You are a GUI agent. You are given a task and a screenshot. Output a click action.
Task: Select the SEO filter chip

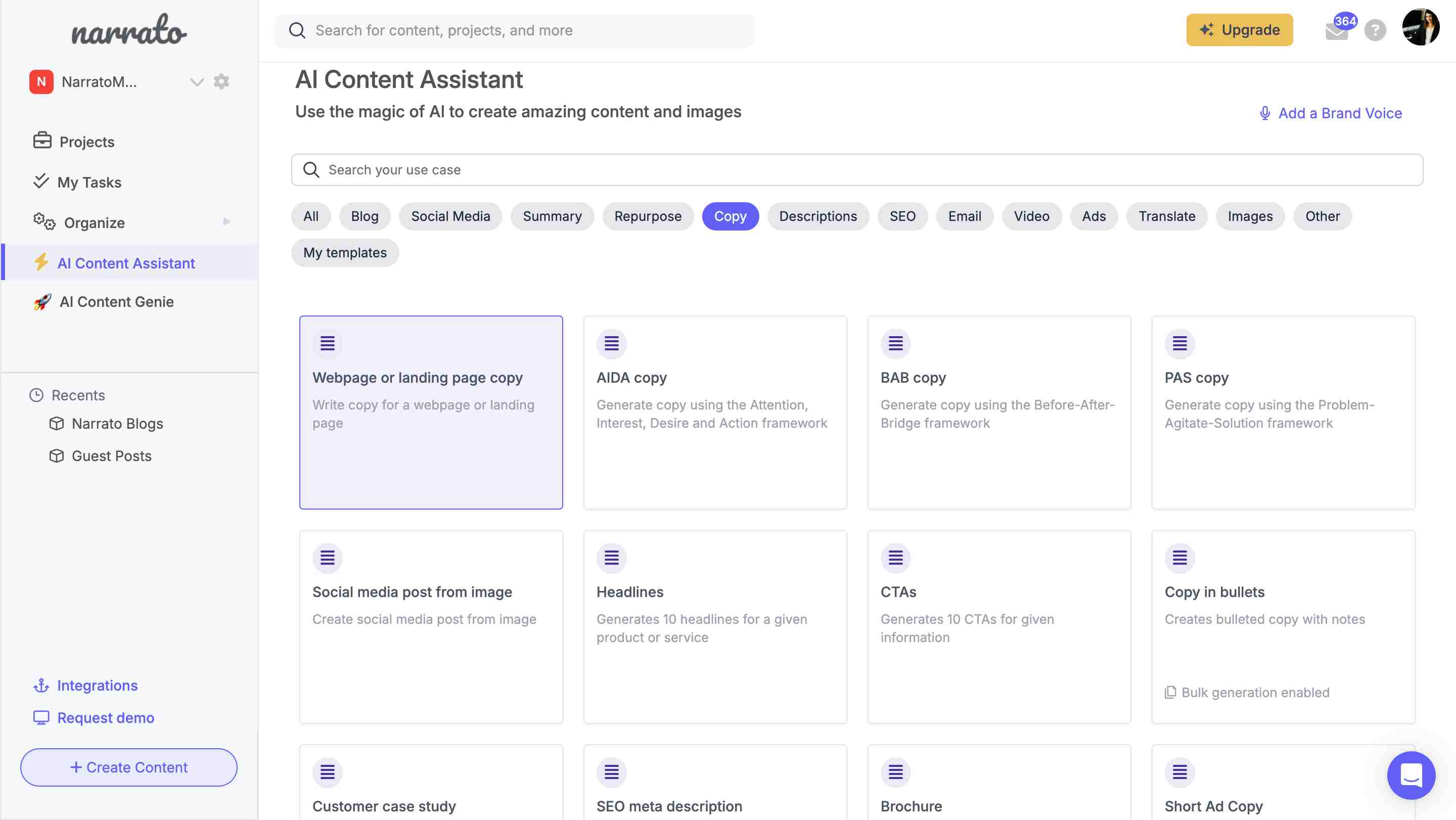902,216
